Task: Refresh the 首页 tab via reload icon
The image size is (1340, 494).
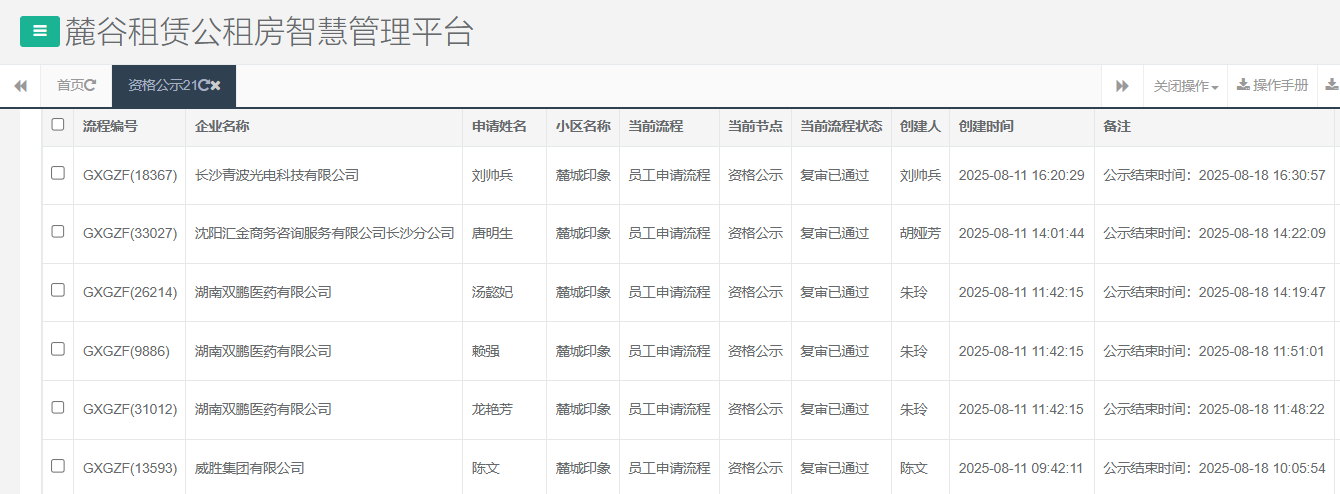Action: coord(91,86)
